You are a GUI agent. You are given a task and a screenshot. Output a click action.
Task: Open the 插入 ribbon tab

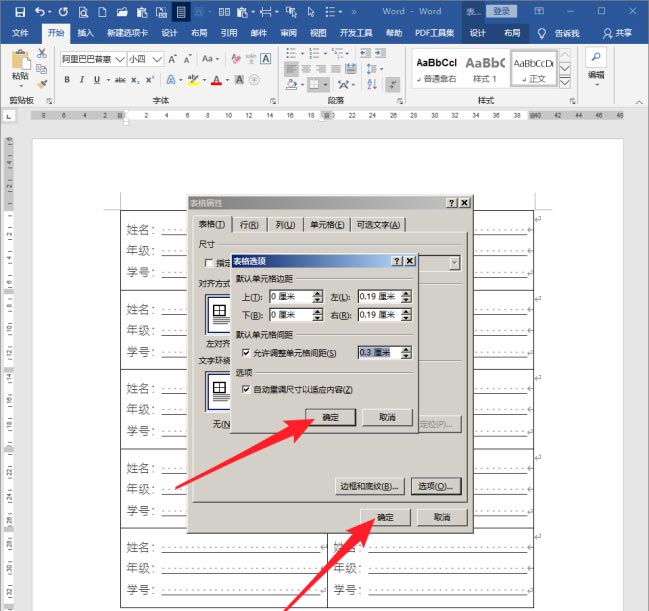pyautogui.click(x=86, y=33)
